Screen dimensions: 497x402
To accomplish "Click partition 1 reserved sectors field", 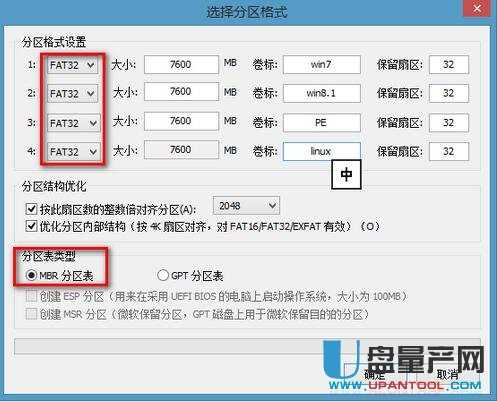I will [449, 64].
